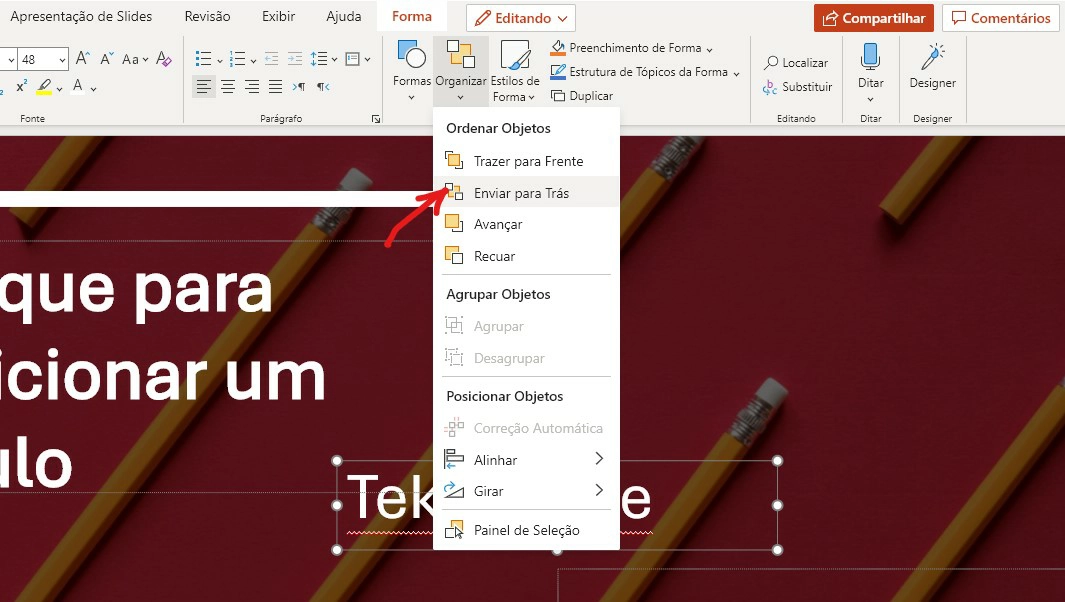The width and height of the screenshot is (1065, 602).
Task: Click the slide title placeholder text
Action: coord(163,377)
